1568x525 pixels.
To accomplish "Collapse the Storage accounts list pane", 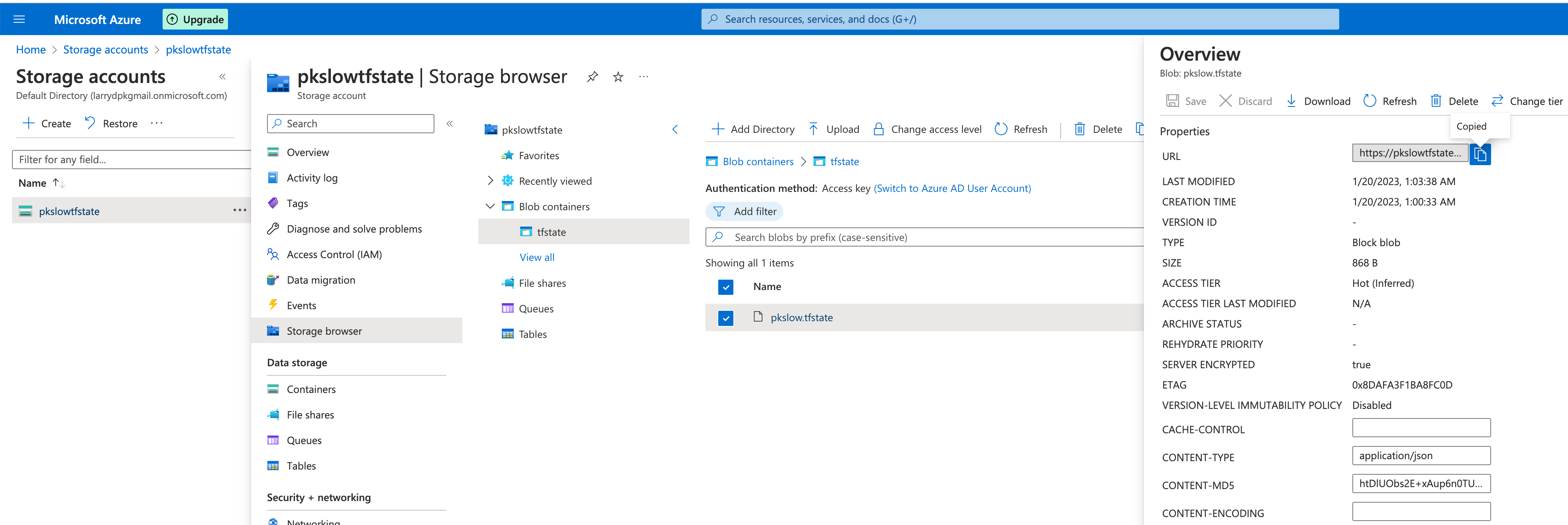I will 223,77.
